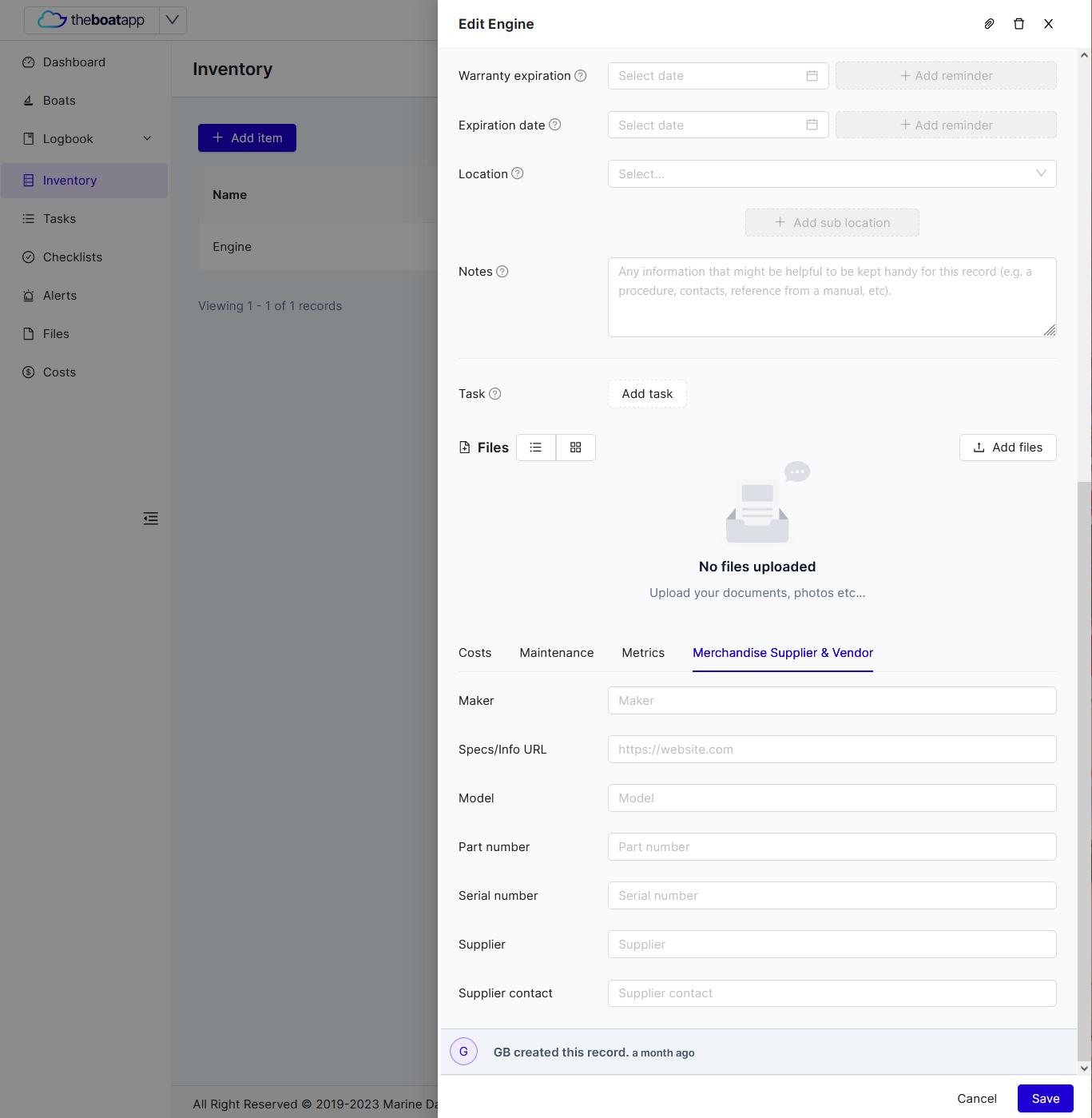The image size is (1092, 1118).
Task: Click the Save button
Action: tap(1045, 1099)
